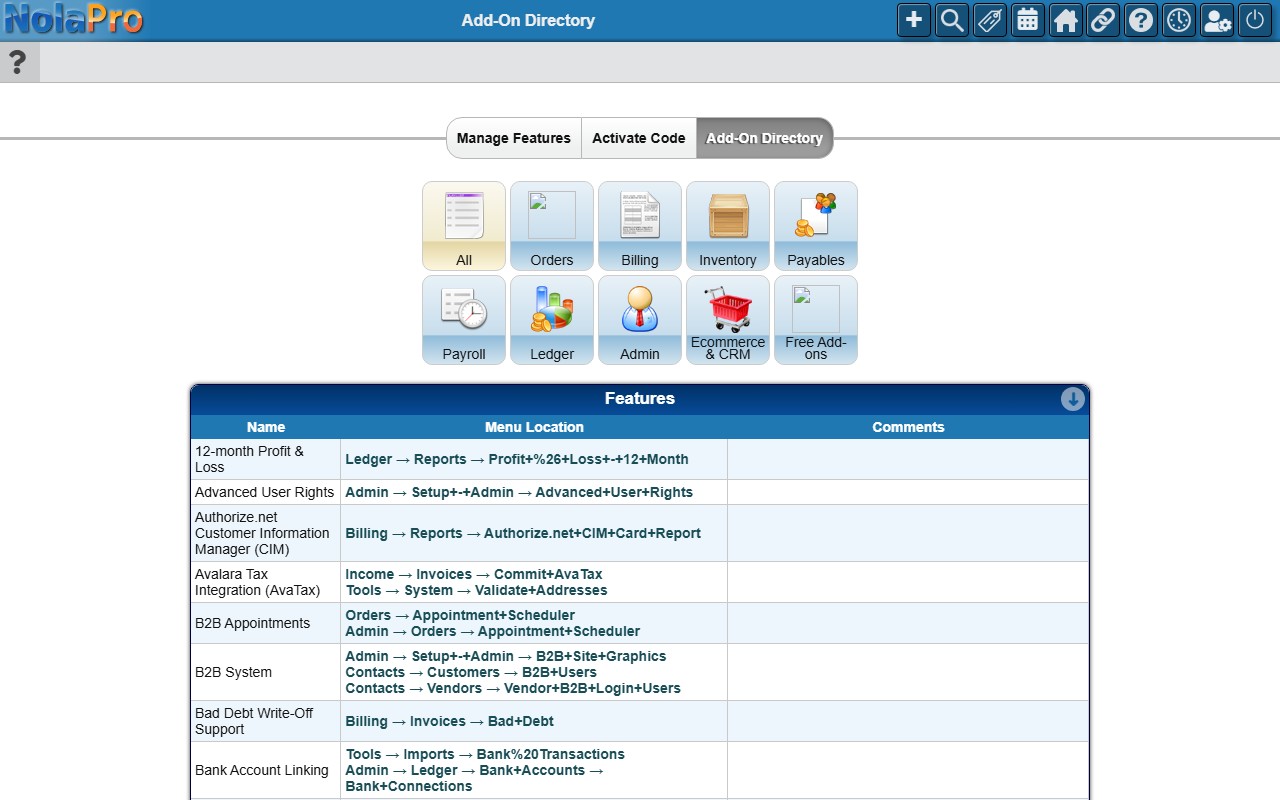This screenshot has height=800, width=1280.
Task: Select the Orders category tile
Action: (552, 226)
